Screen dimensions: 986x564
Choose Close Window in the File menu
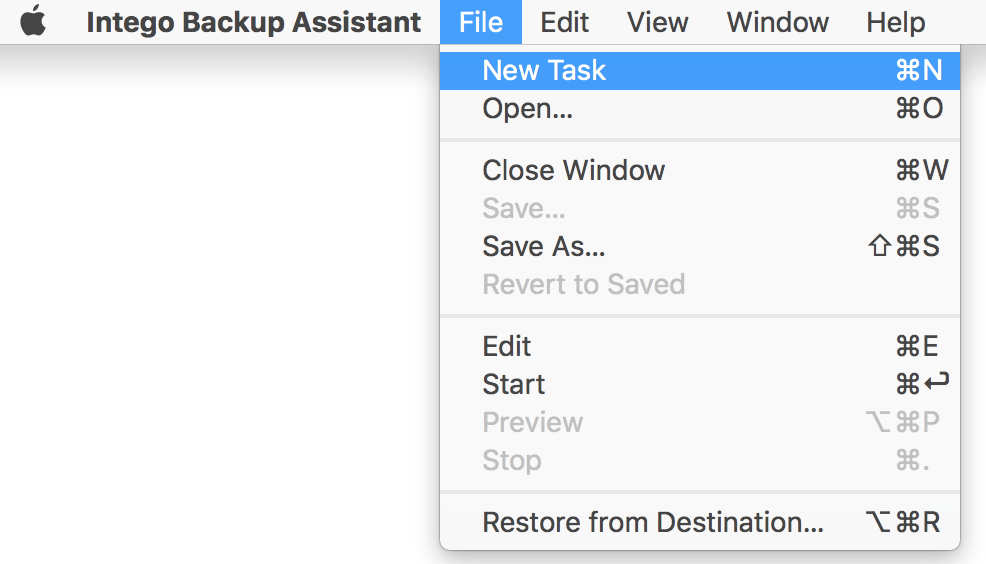pos(700,170)
